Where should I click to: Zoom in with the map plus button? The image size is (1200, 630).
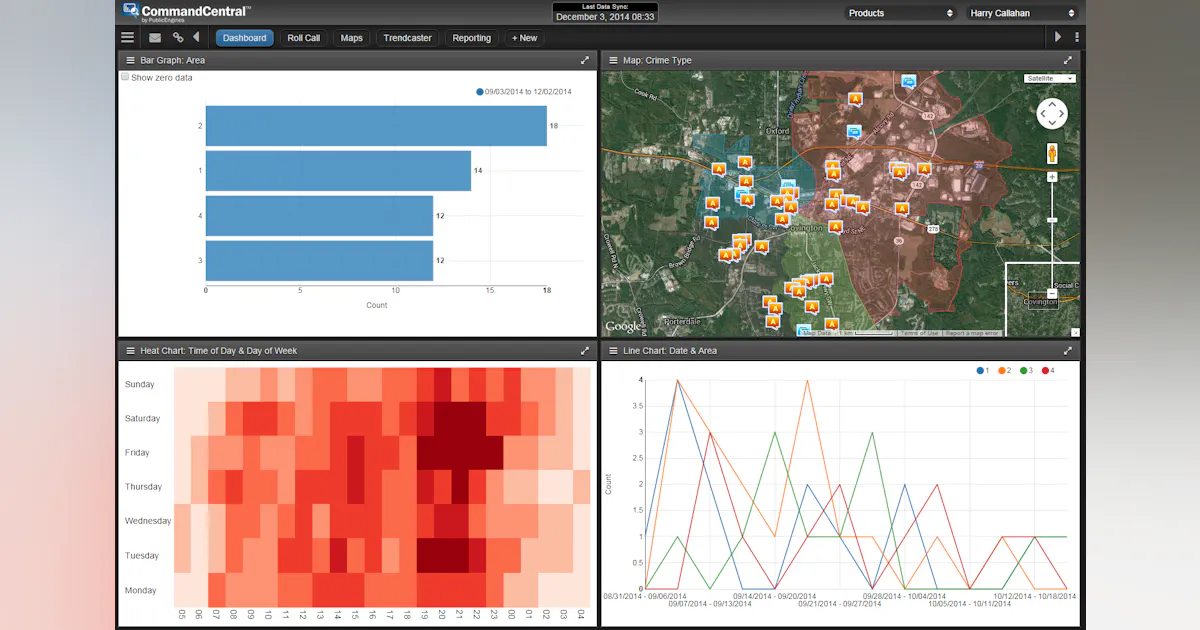(x=1052, y=177)
